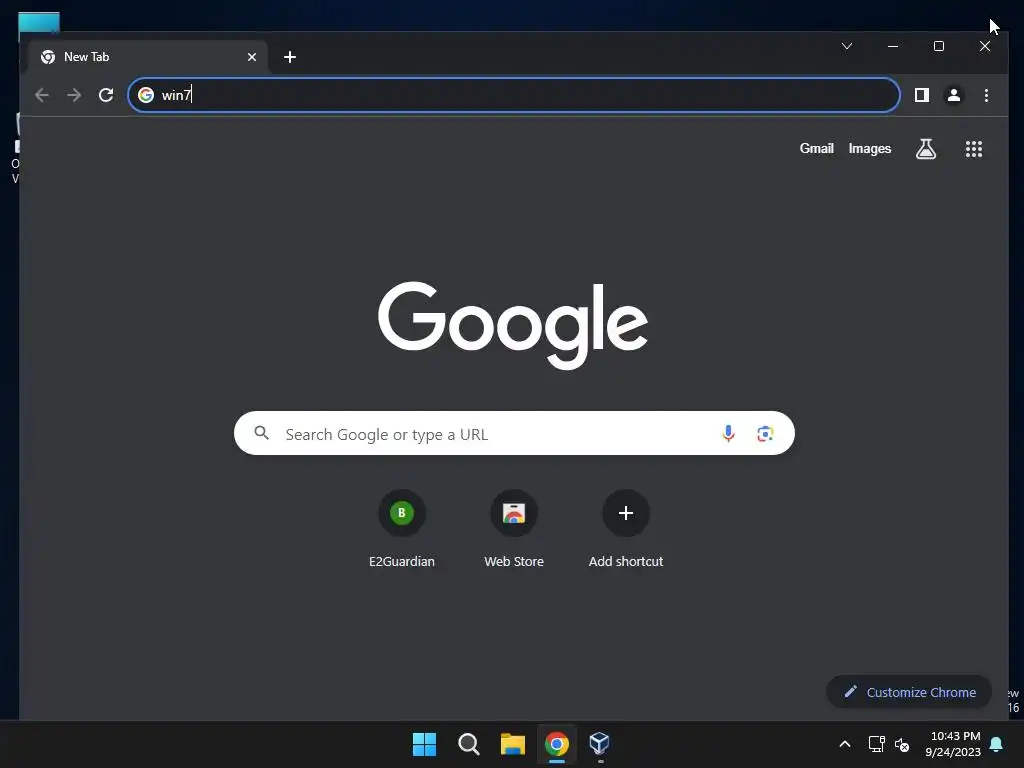The width and height of the screenshot is (1024, 768).
Task: Click the Google icon in the address bar
Action: [x=146, y=95]
